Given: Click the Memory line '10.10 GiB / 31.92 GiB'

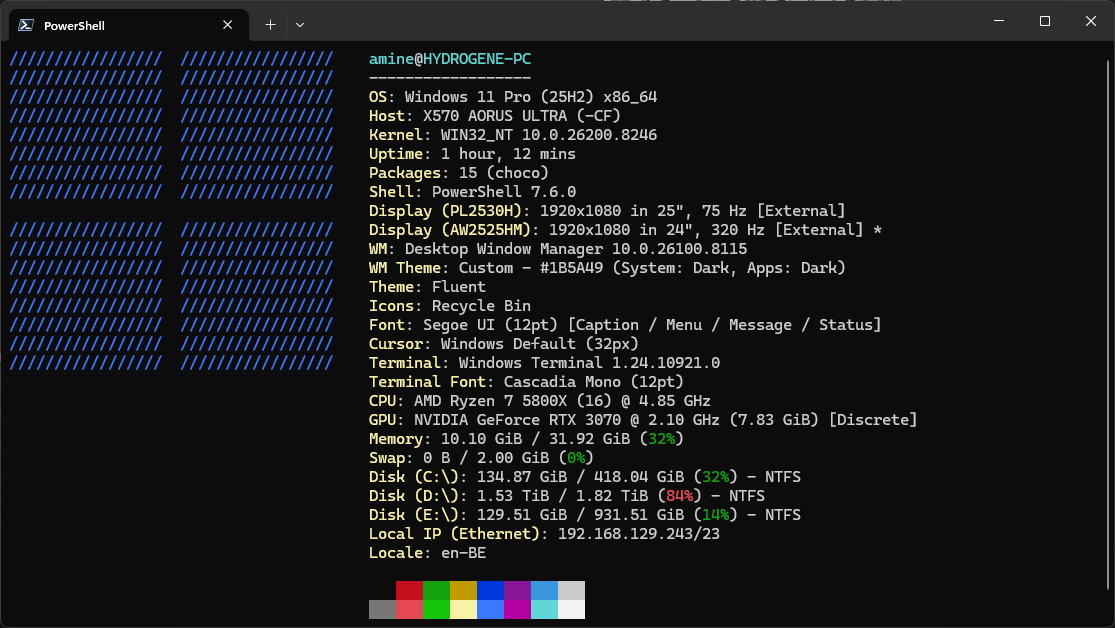Looking at the screenshot, I should (526, 439).
